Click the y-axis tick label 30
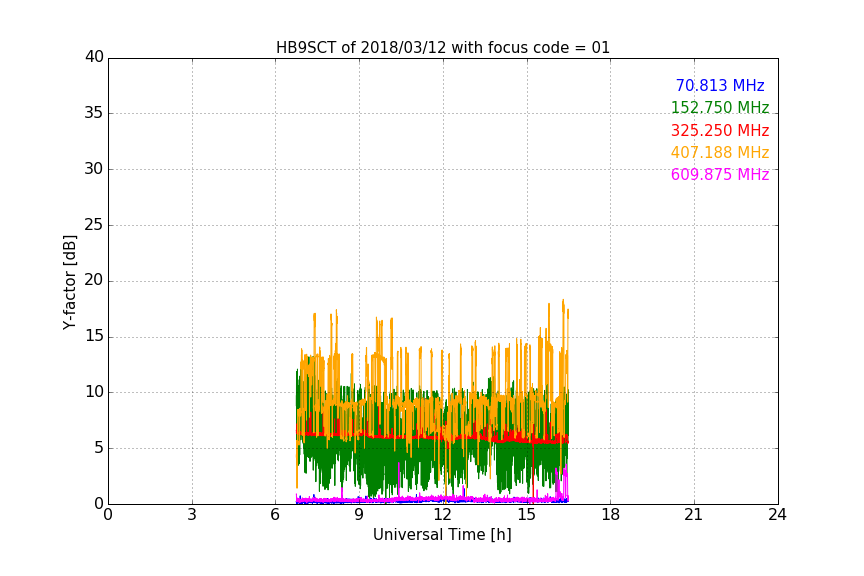The height and width of the screenshot is (576, 864). click(94, 169)
